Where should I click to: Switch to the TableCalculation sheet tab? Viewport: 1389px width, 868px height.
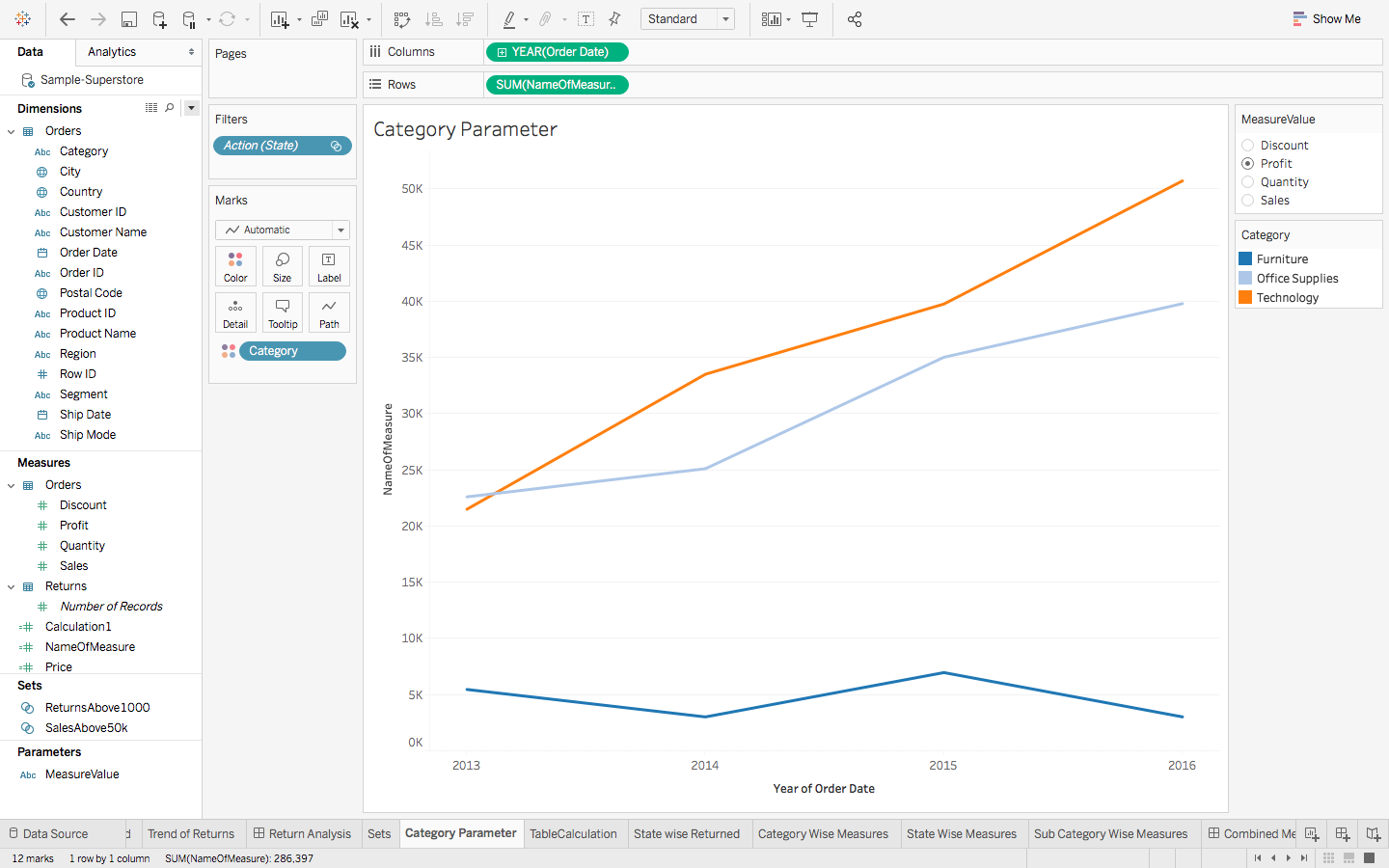[x=573, y=834]
